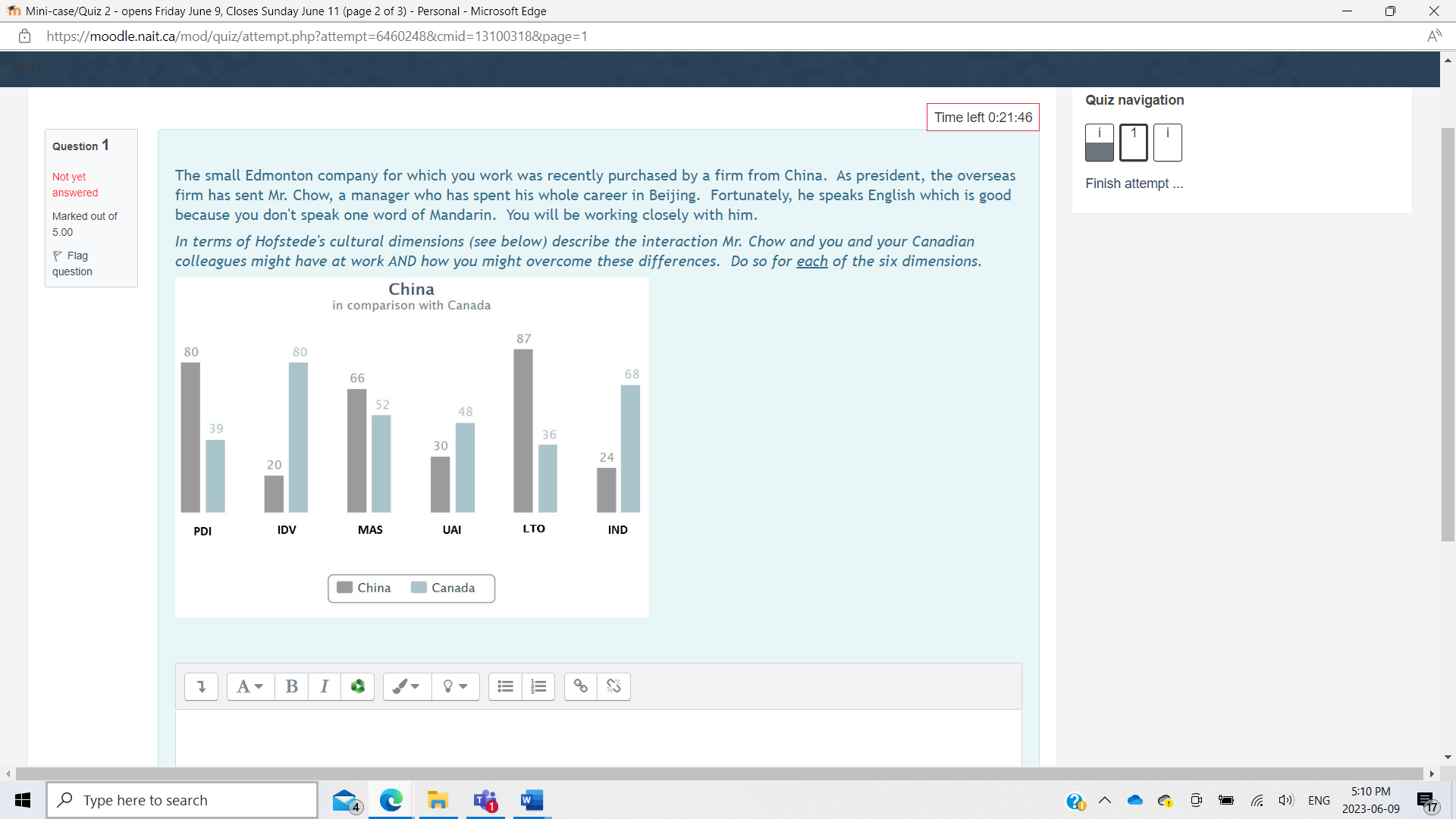Viewport: 1456px width, 819px height.
Task: Click the underlined word 'each'
Action: click(x=811, y=261)
